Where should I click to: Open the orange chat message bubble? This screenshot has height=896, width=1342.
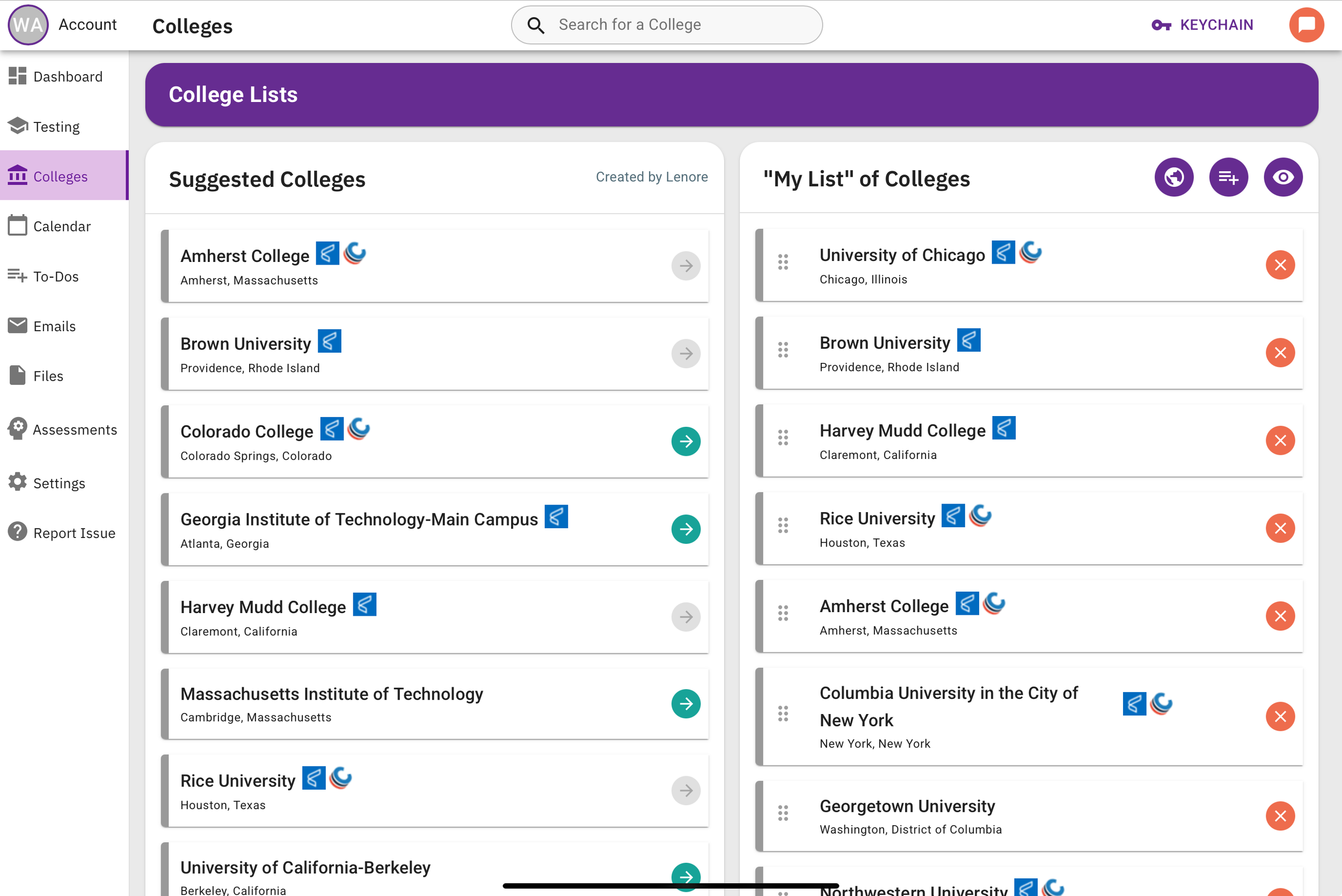pyautogui.click(x=1306, y=25)
